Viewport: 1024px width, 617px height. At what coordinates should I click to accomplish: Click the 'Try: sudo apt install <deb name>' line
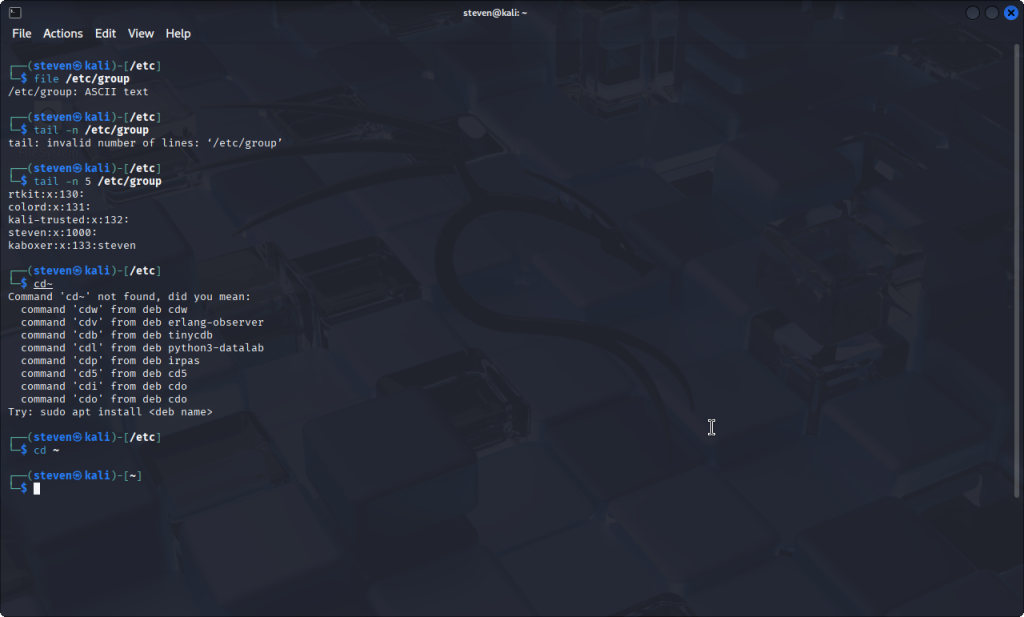[x=110, y=412]
